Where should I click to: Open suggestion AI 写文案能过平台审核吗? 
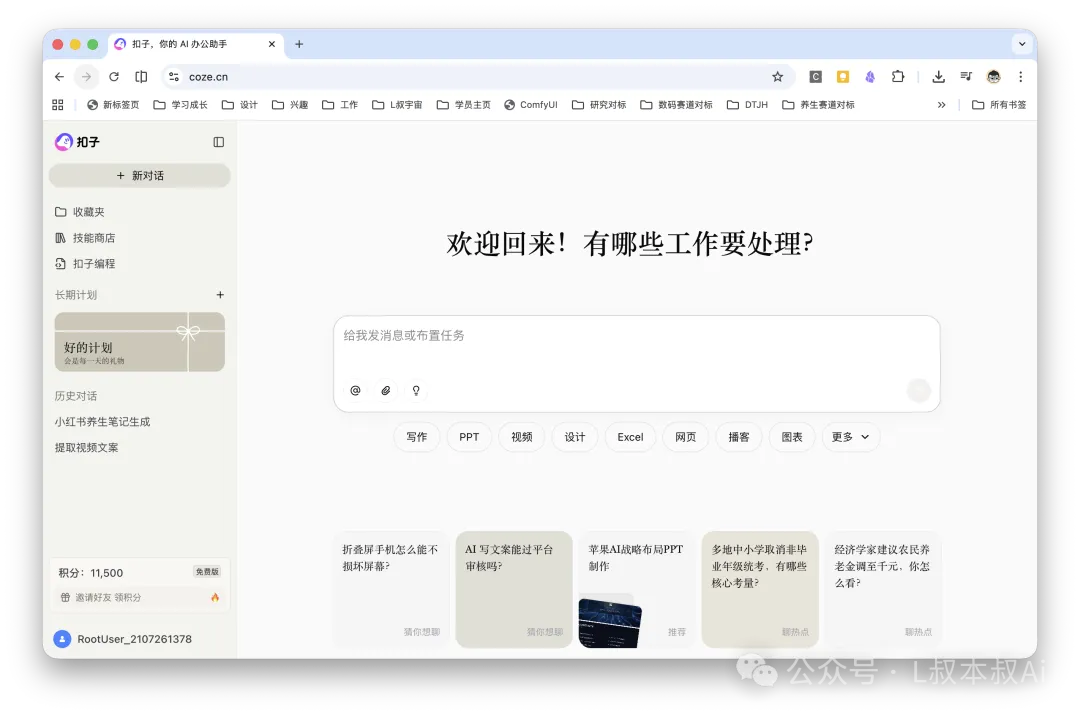point(514,590)
